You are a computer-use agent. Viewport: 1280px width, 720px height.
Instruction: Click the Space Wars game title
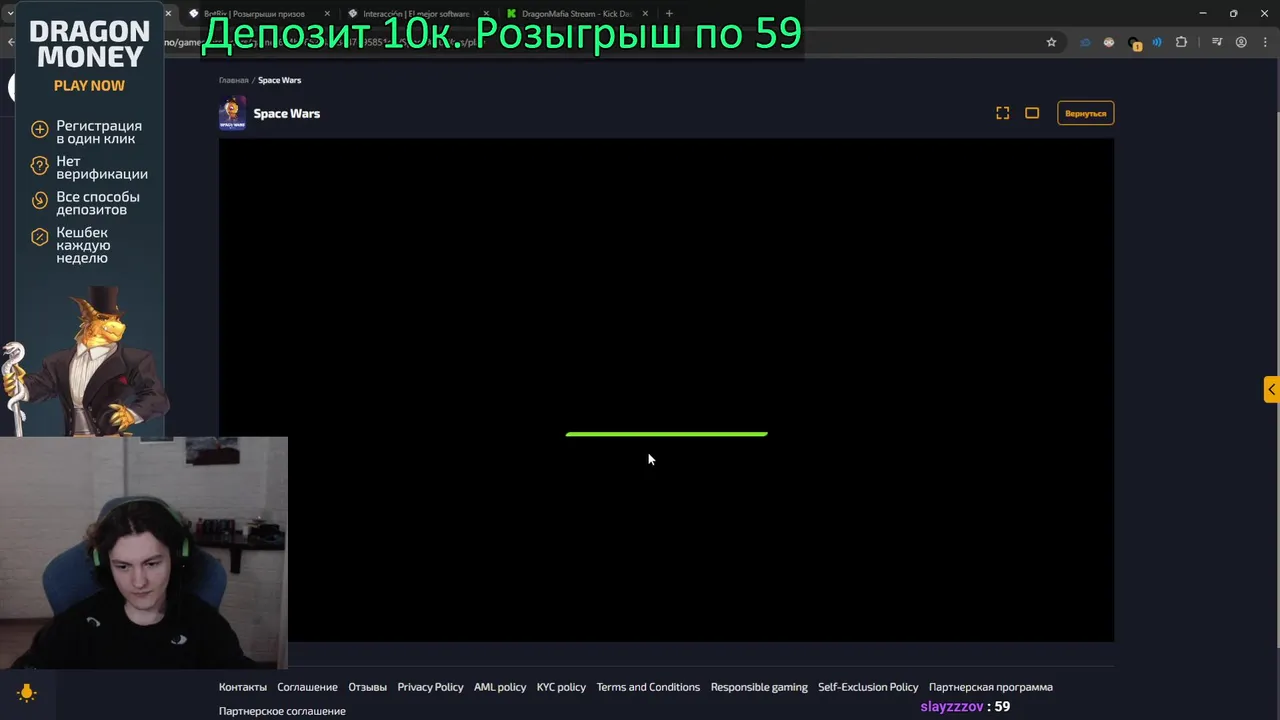(287, 113)
